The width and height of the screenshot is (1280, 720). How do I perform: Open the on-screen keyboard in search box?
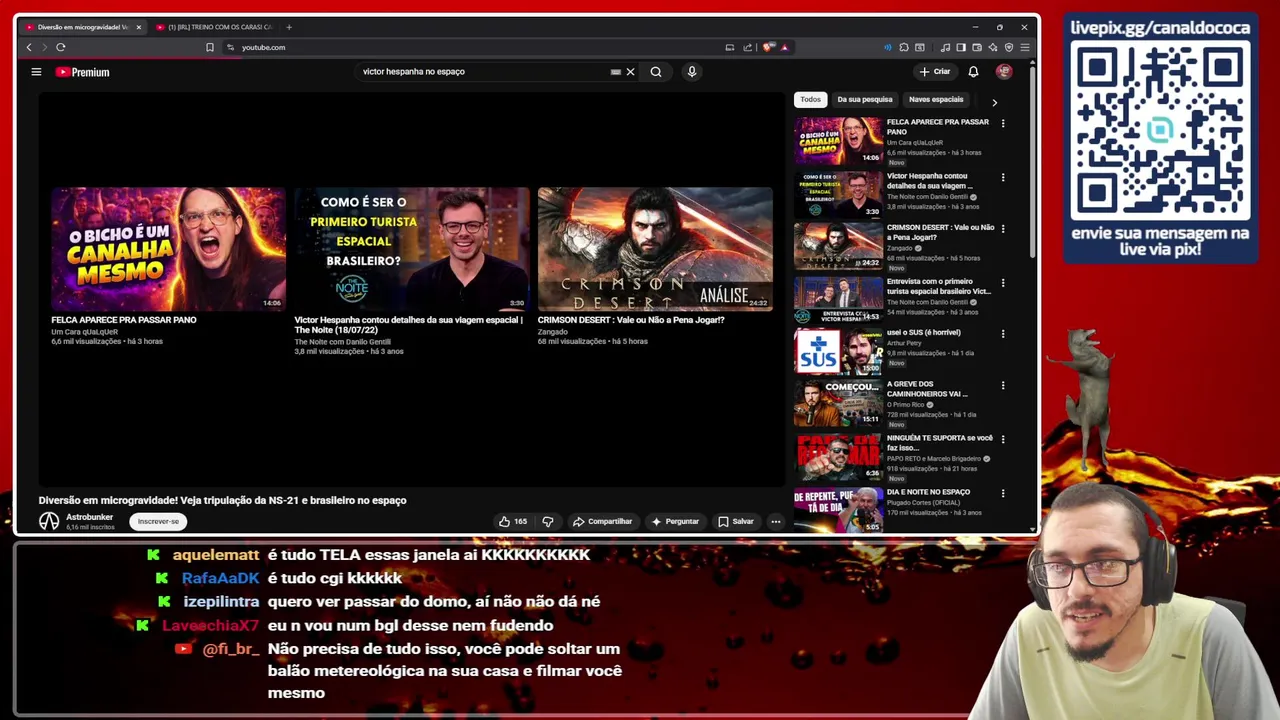pyautogui.click(x=615, y=72)
